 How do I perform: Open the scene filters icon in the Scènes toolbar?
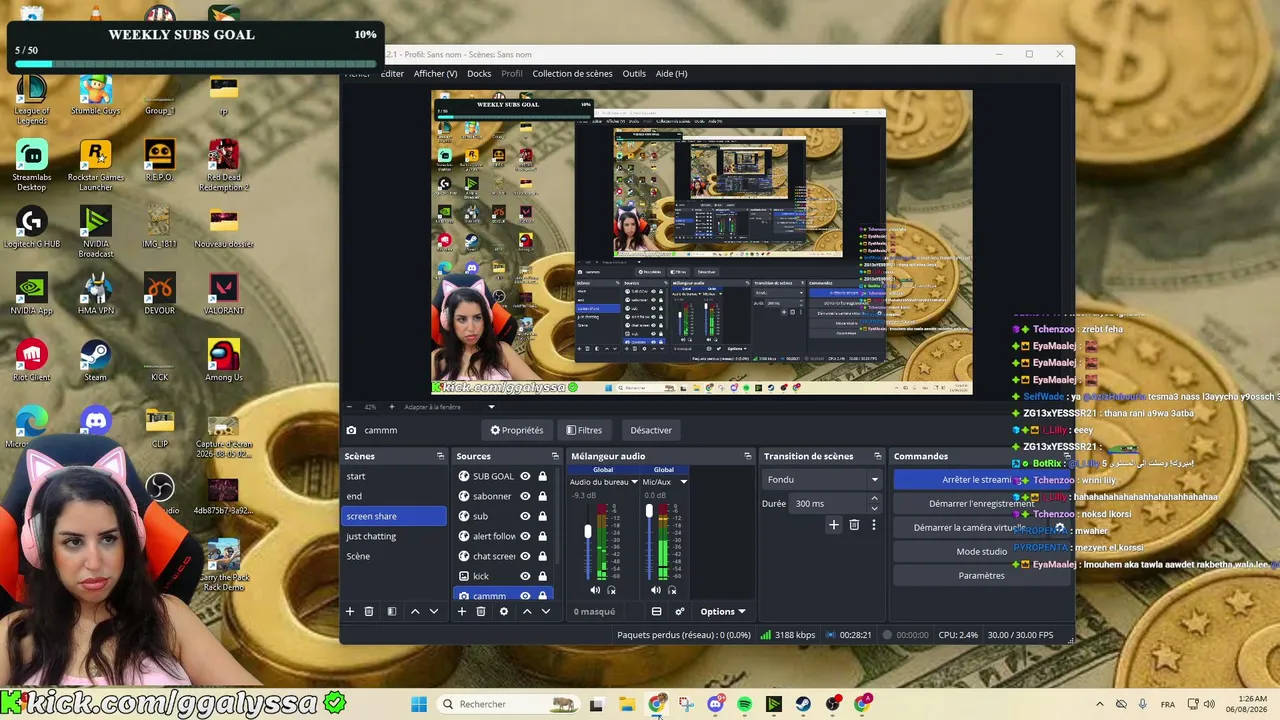(392, 611)
